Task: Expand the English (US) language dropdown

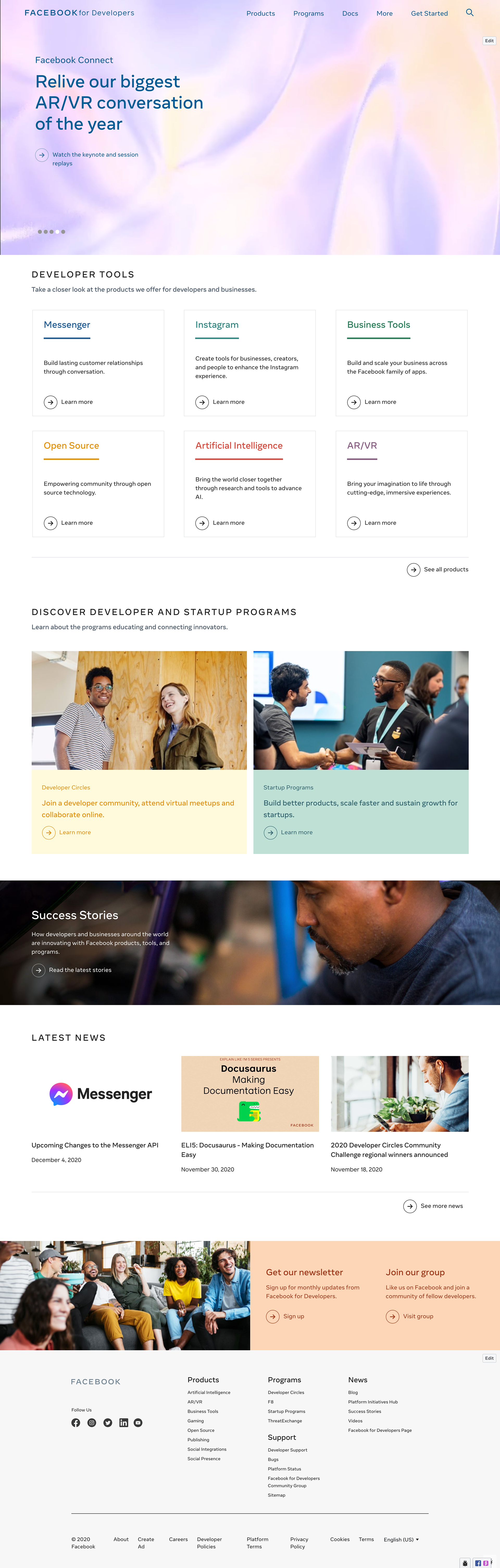Action: click(x=401, y=1539)
